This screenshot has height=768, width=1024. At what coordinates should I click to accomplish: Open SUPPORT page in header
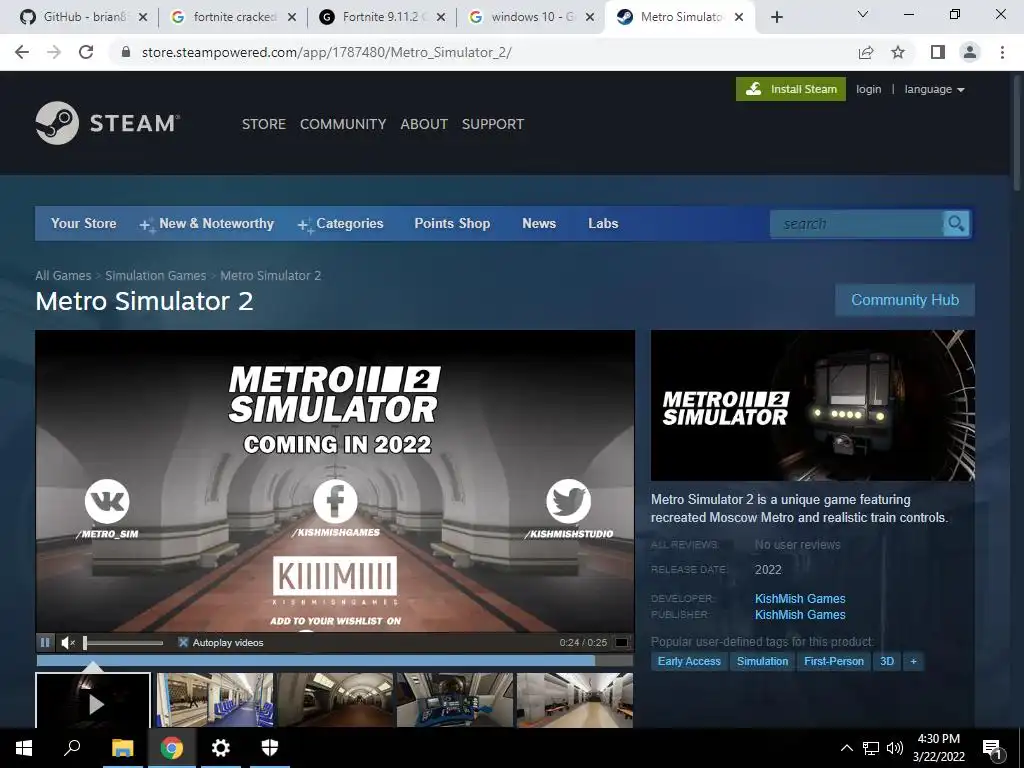(x=493, y=124)
